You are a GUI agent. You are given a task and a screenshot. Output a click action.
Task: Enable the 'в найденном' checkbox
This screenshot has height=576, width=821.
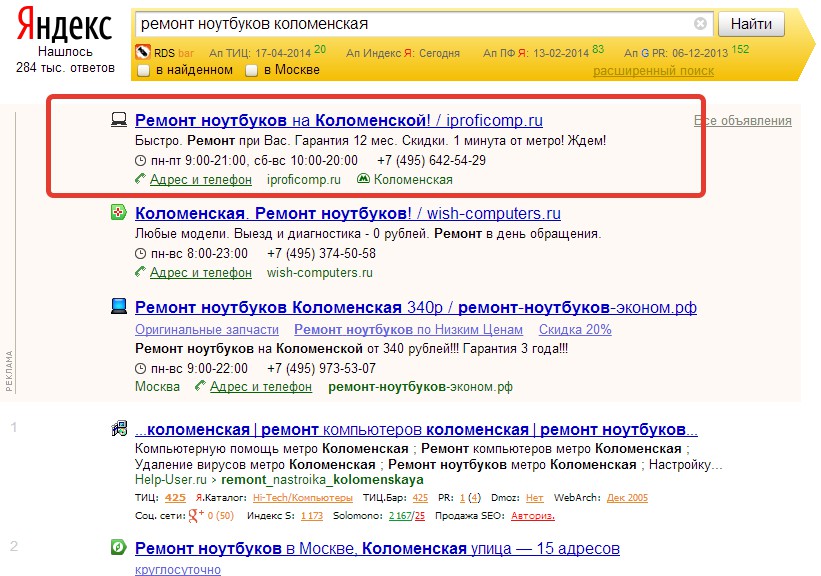pos(143,70)
